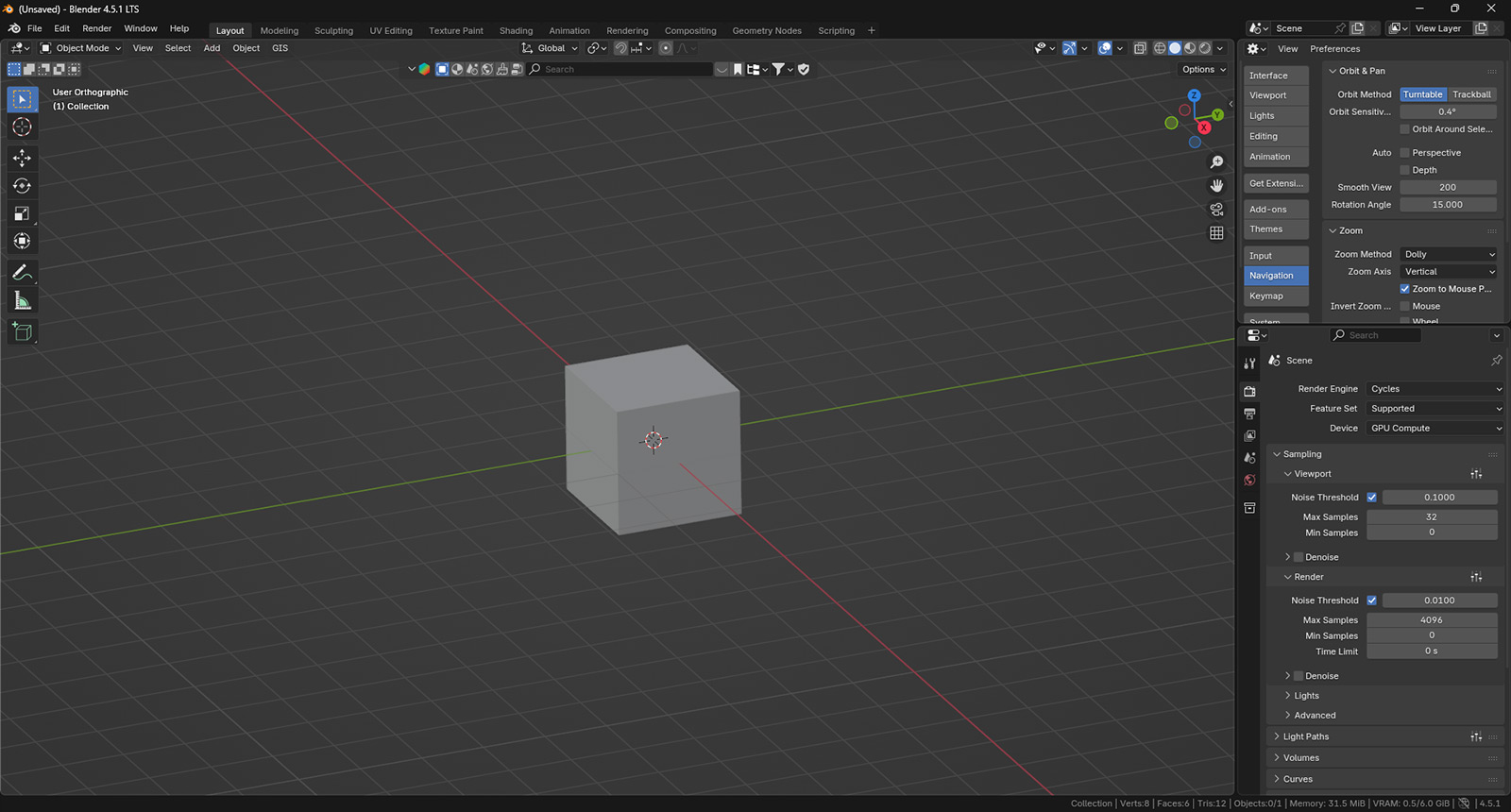Toggle Proportional Editing icon
Screen dimensions: 1511x812
[x=666, y=48]
